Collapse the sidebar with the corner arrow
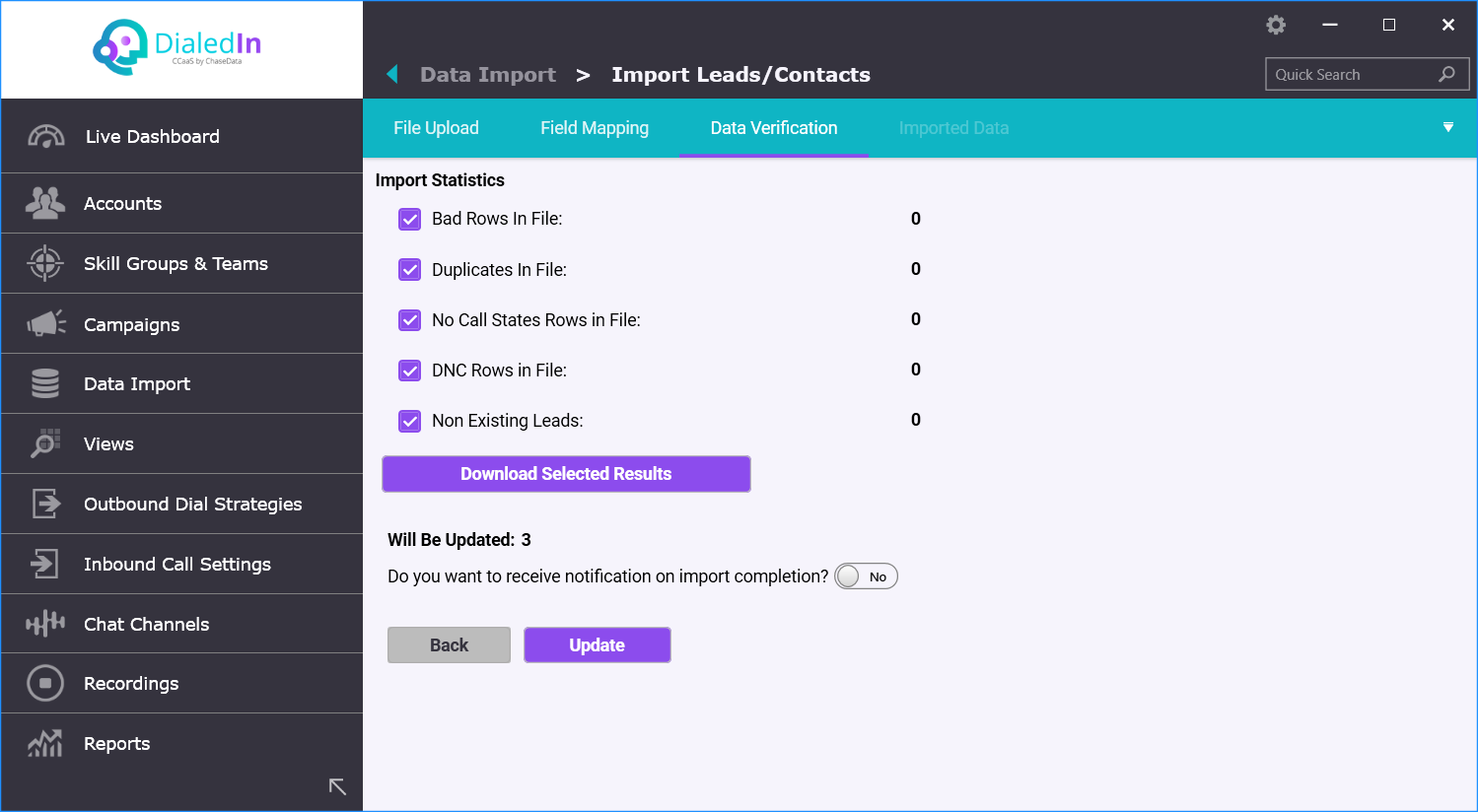This screenshot has width=1478, height=812. [x=337, y=785]
